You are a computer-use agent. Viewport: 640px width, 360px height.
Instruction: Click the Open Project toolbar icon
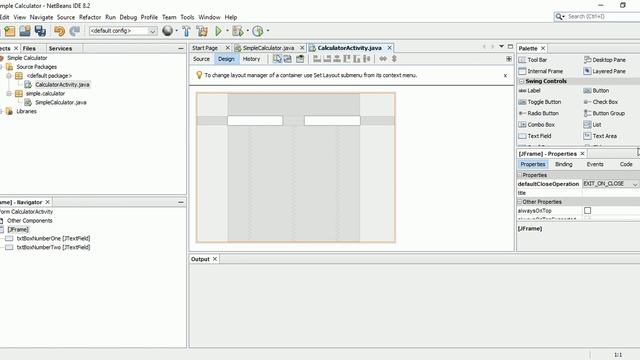coord(25,31)
